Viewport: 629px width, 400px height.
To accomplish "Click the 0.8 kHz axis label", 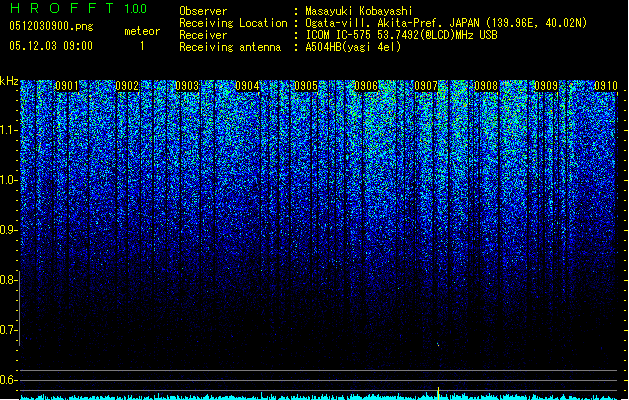I will 9,280.
